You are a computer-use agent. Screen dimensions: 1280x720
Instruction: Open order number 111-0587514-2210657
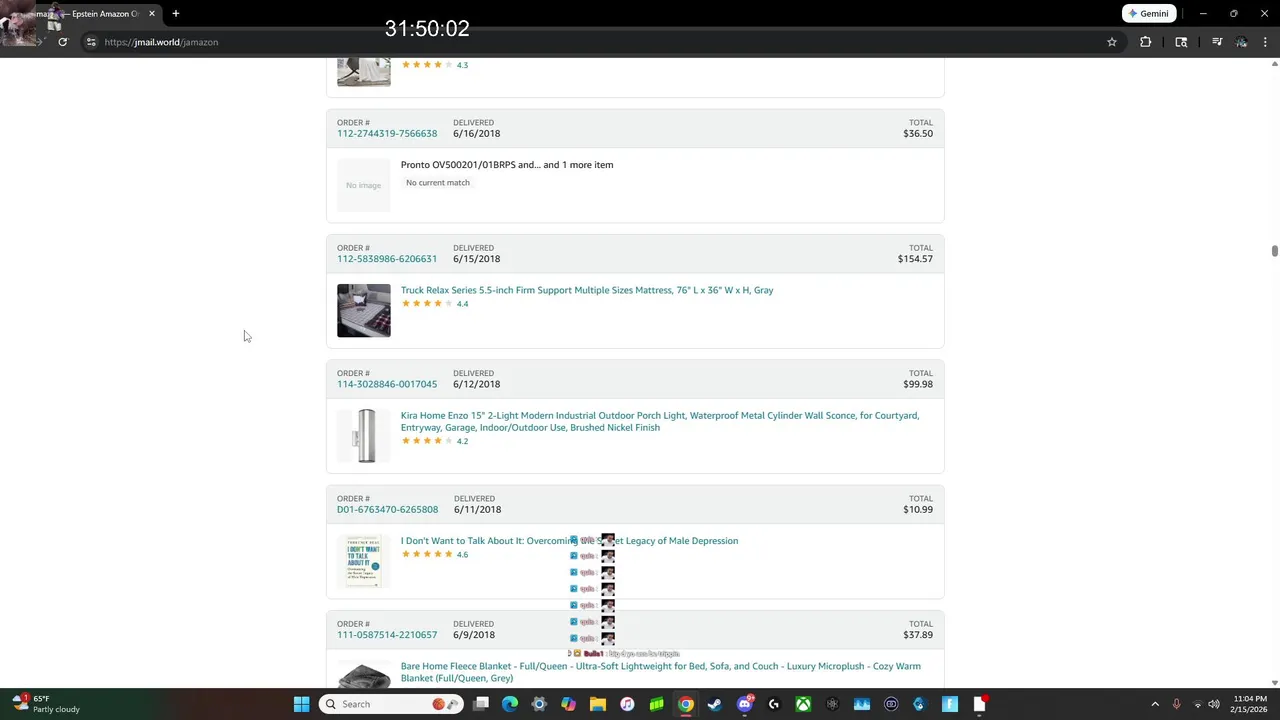click(387, 635)
